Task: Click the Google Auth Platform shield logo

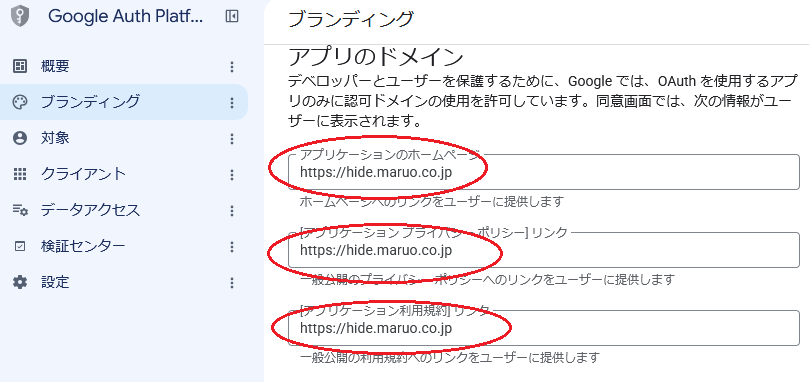Action: pos(20,17)
